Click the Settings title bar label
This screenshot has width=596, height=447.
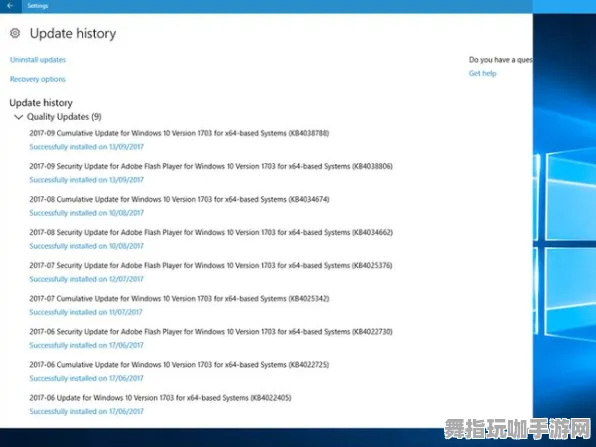[x=38, y=6]
